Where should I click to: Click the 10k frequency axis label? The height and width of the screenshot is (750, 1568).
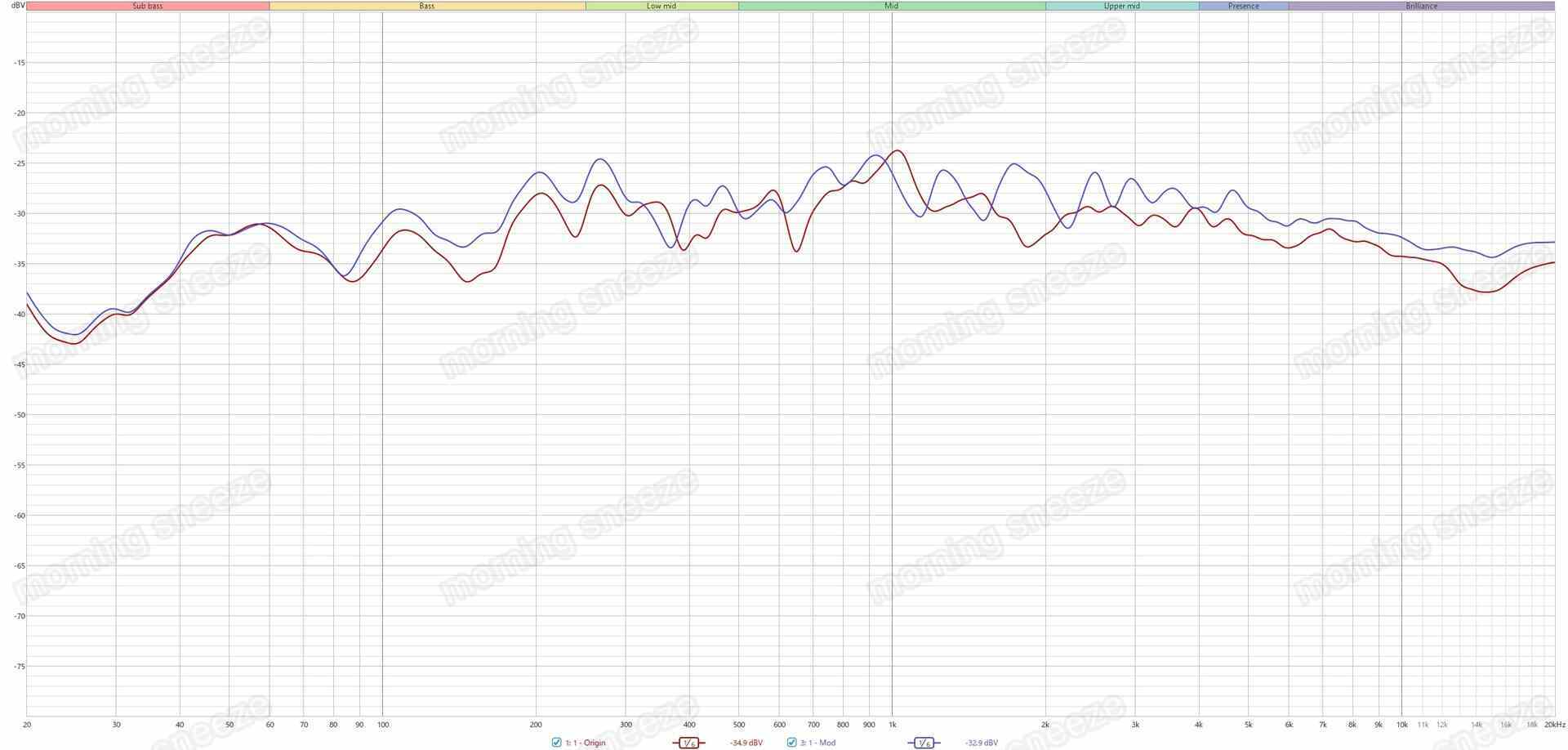1401,725
